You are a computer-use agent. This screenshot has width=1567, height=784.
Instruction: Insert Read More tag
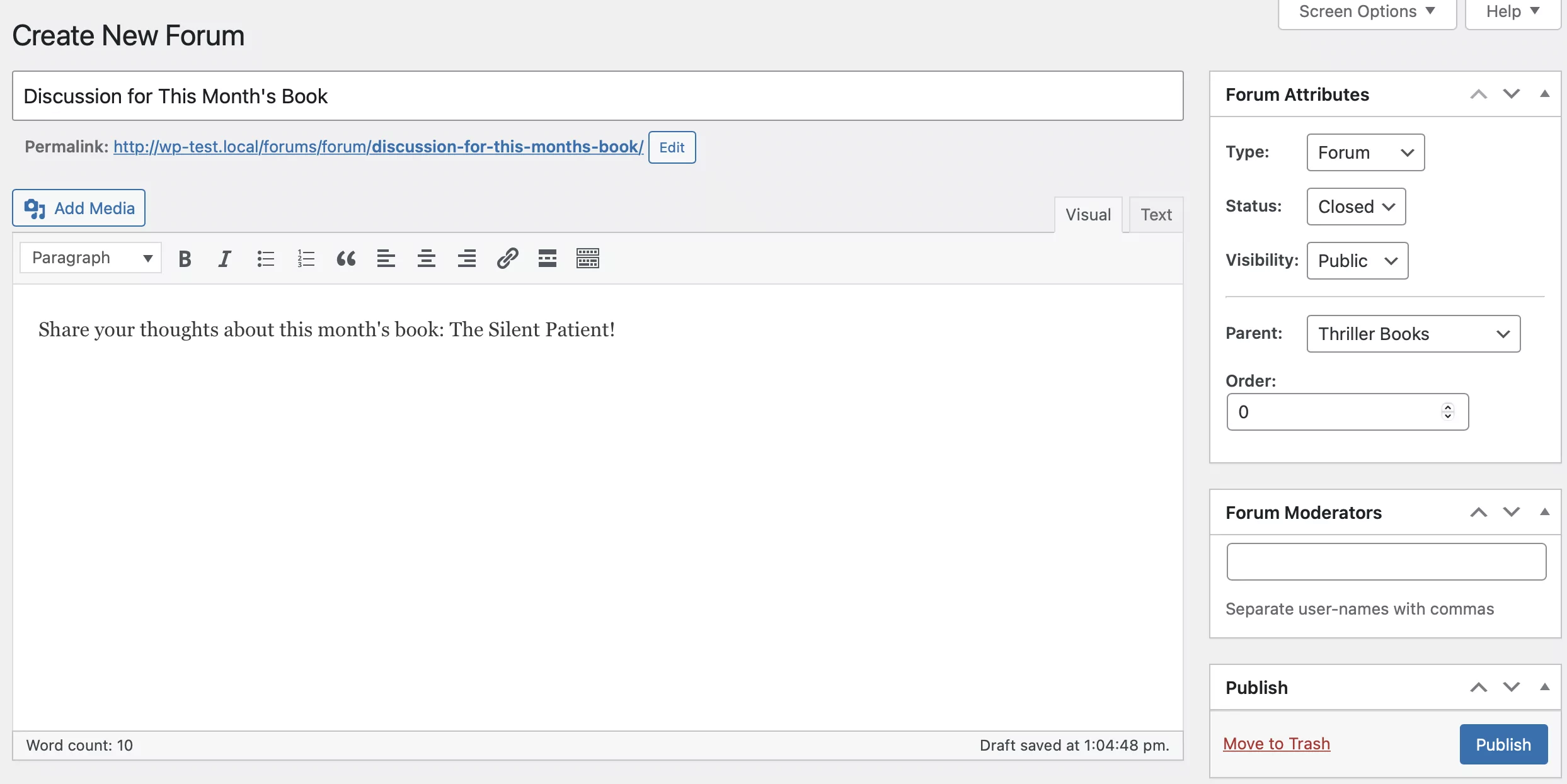(548, 258)
